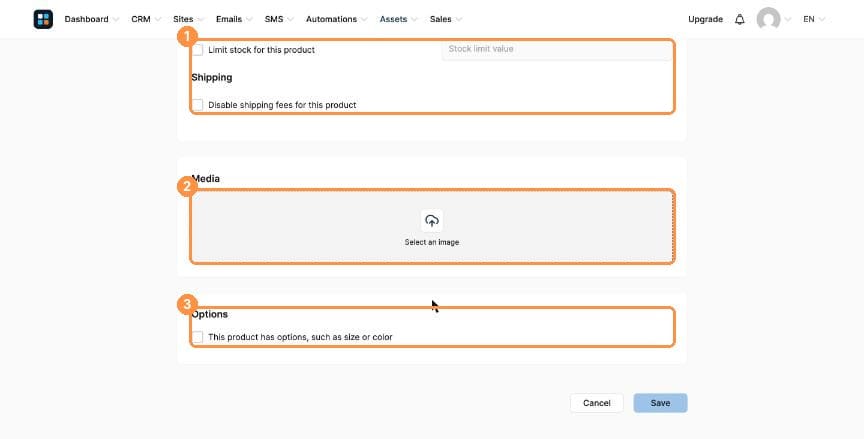Click the Save button
The image size is (864, 439).
[x=660, y=403]
